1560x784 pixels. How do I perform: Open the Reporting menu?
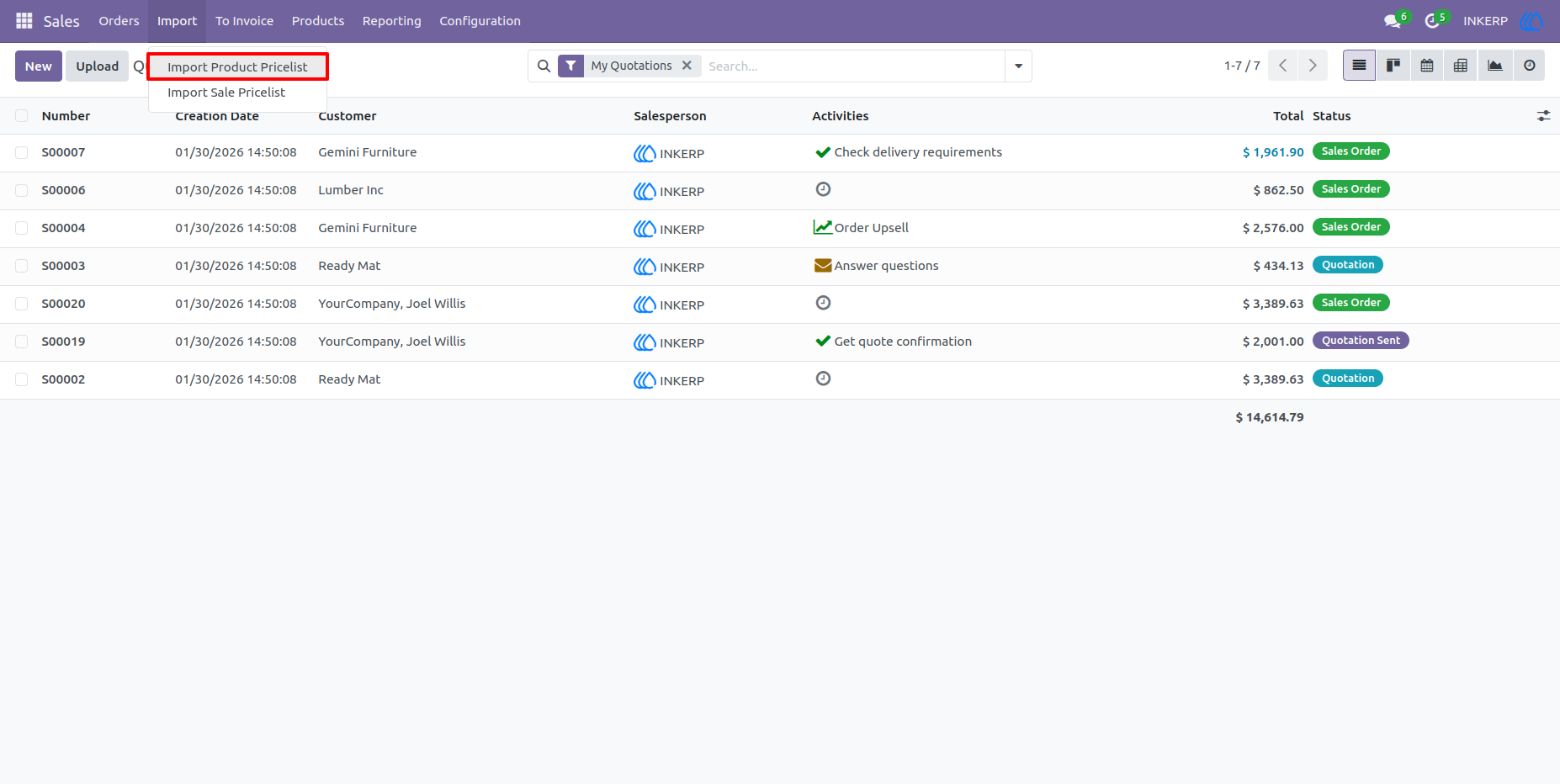pyautogui.click(x=391, y=21)
